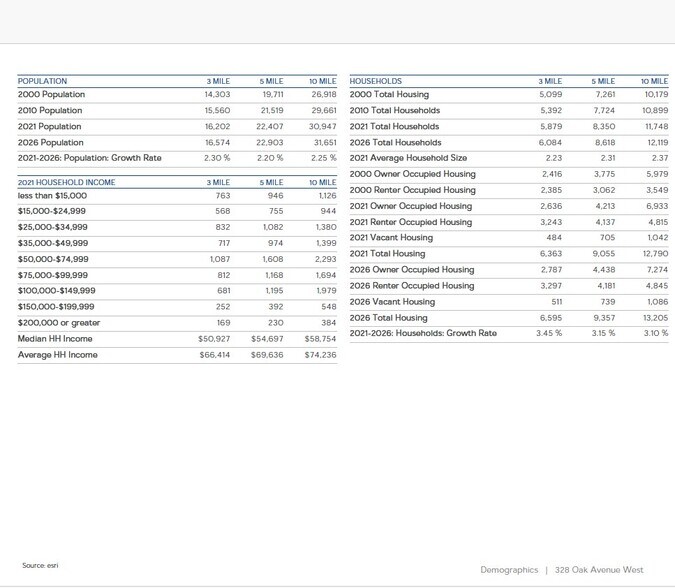Click the Source: esri footnote
675x588 pixels.
tap(40, 566)
